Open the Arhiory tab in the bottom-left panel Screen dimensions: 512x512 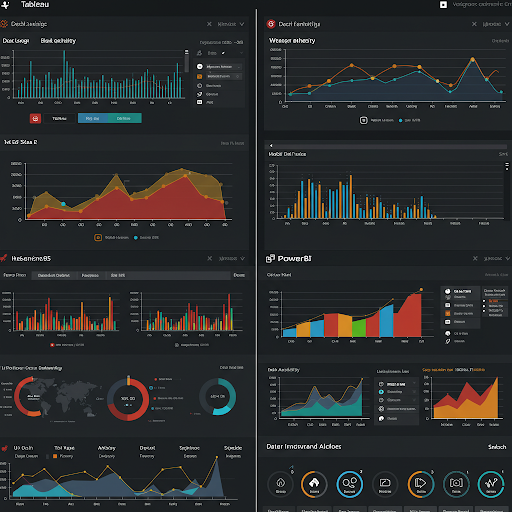[x=107, y=448]
